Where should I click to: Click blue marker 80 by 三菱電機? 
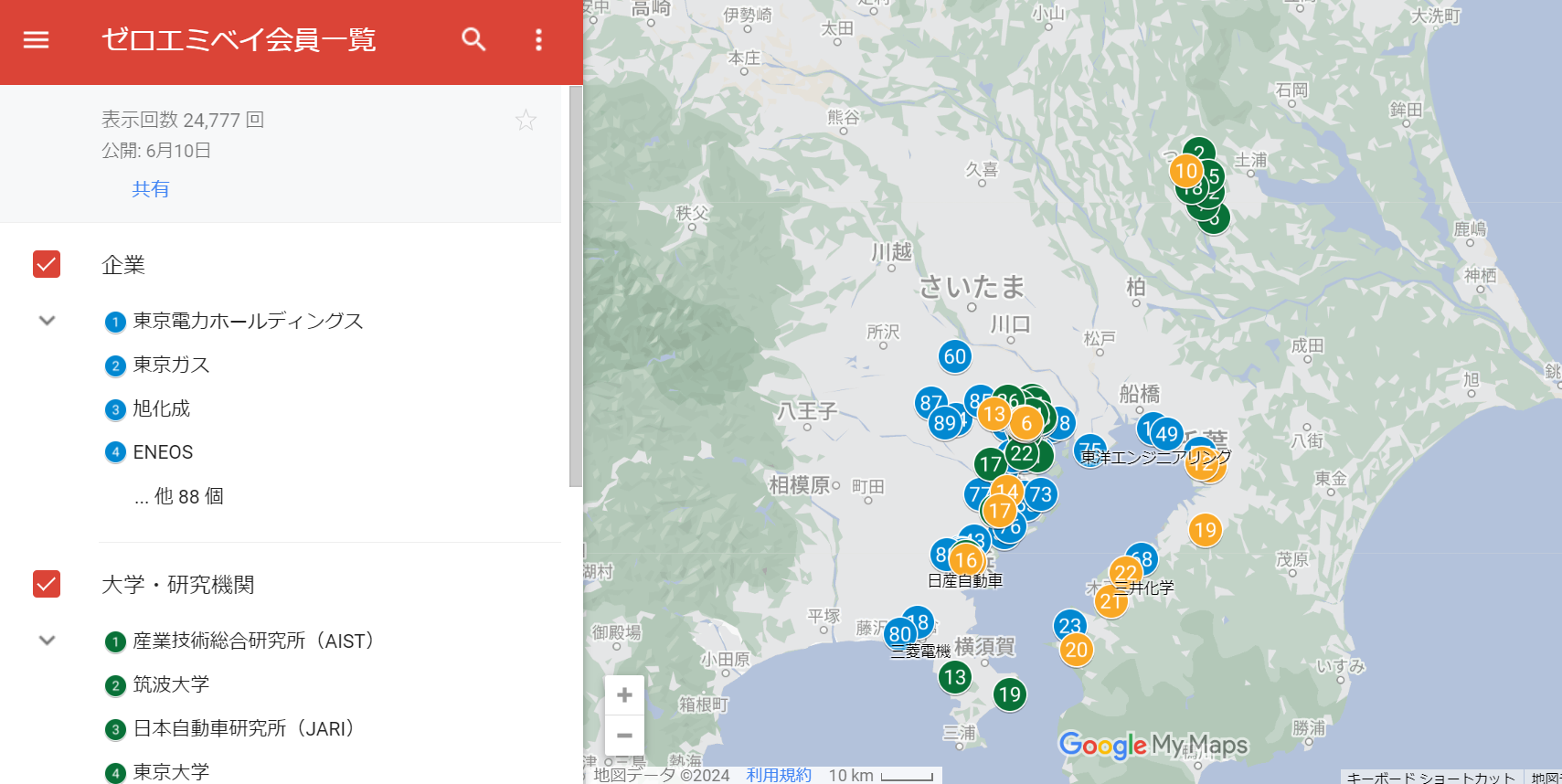(x=900, y=633)
